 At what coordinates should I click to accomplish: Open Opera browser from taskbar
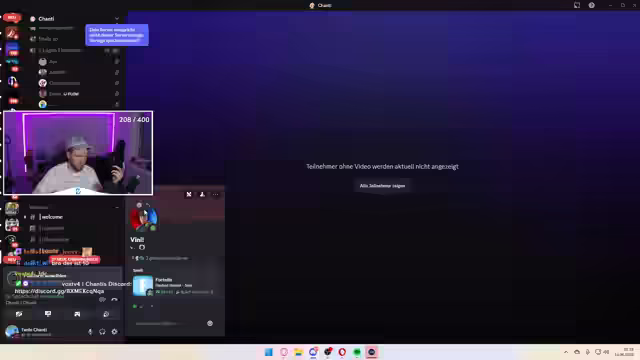(342, 352)
